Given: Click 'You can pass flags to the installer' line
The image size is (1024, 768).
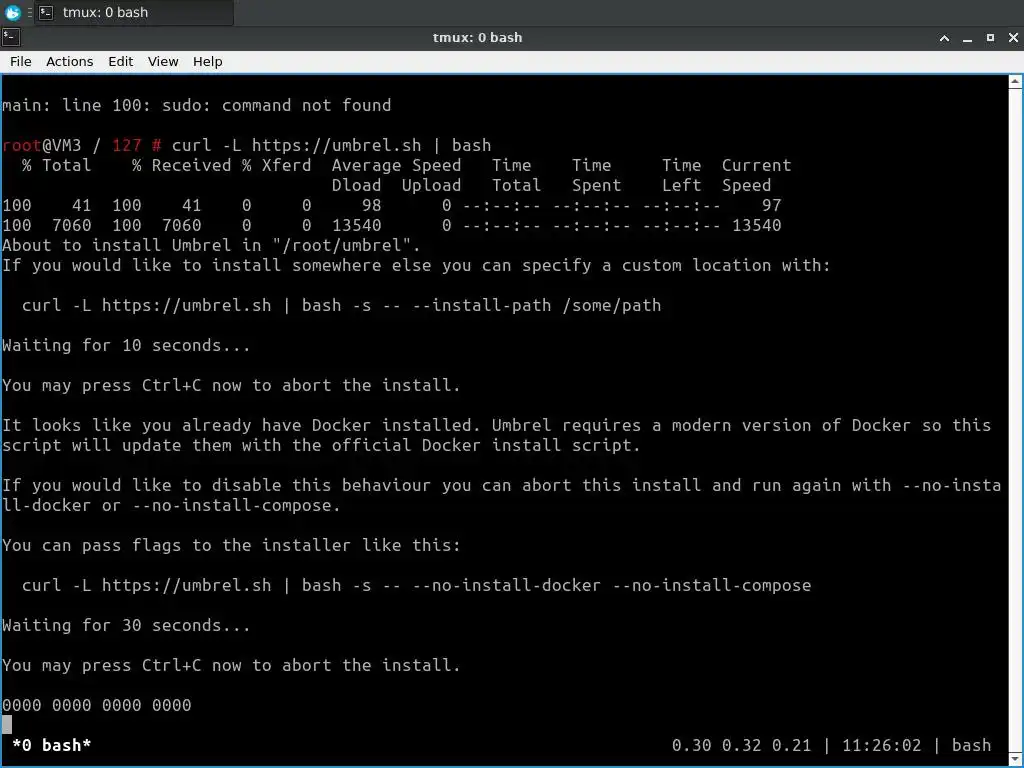Looking at the screenshot, I should (x=231, y=545).
